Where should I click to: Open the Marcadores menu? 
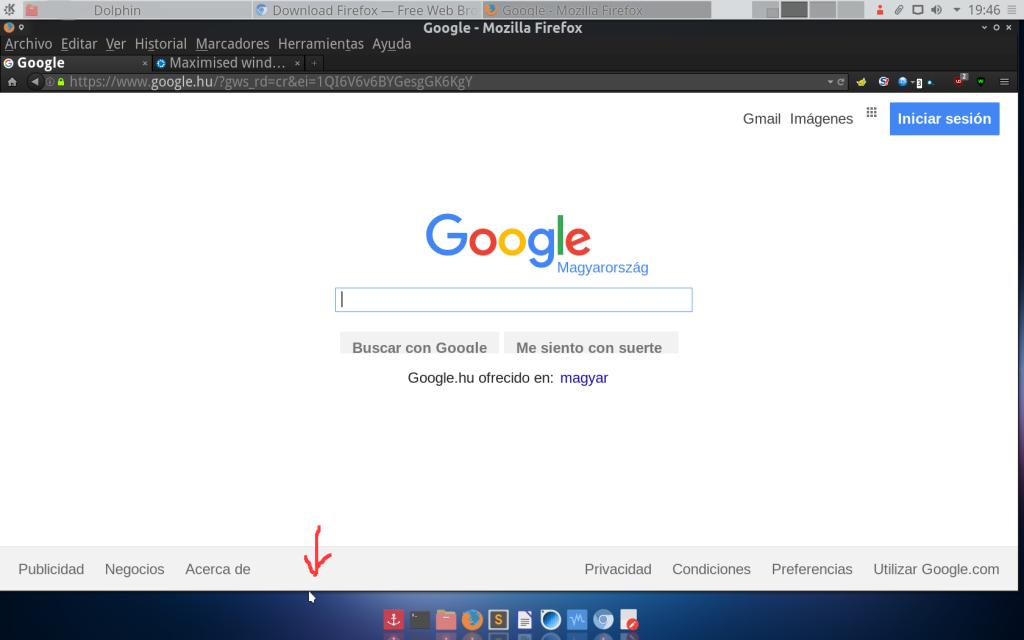click(x=232, y=44)
